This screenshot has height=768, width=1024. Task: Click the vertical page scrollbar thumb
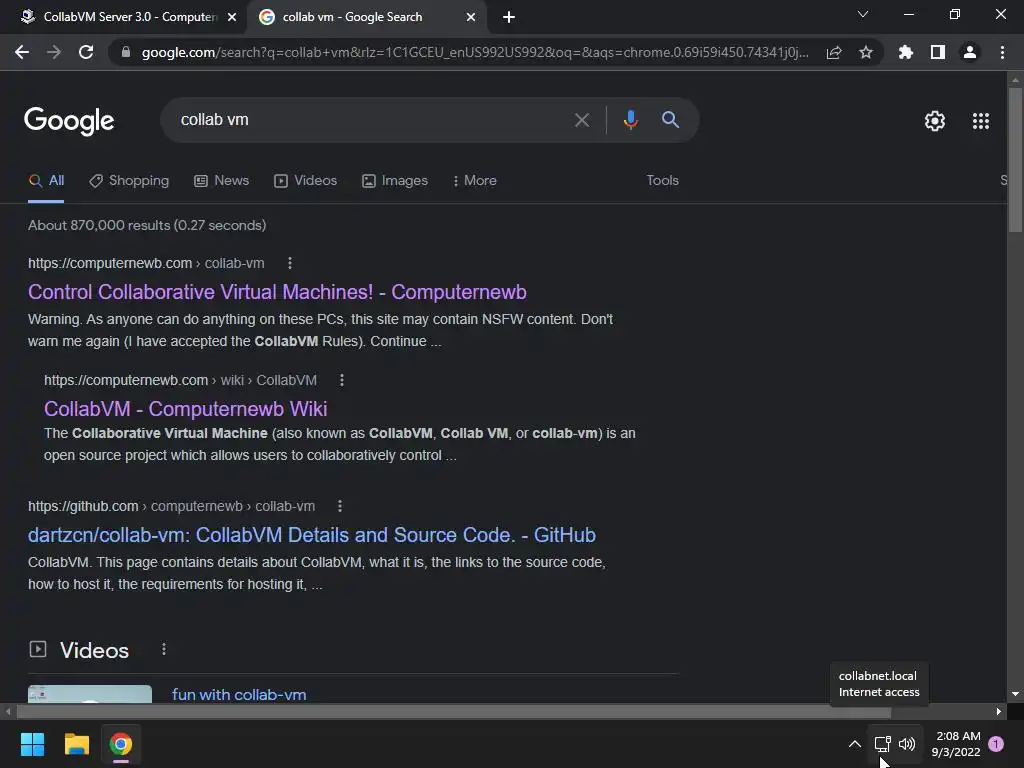click(x=1015, y=159)
